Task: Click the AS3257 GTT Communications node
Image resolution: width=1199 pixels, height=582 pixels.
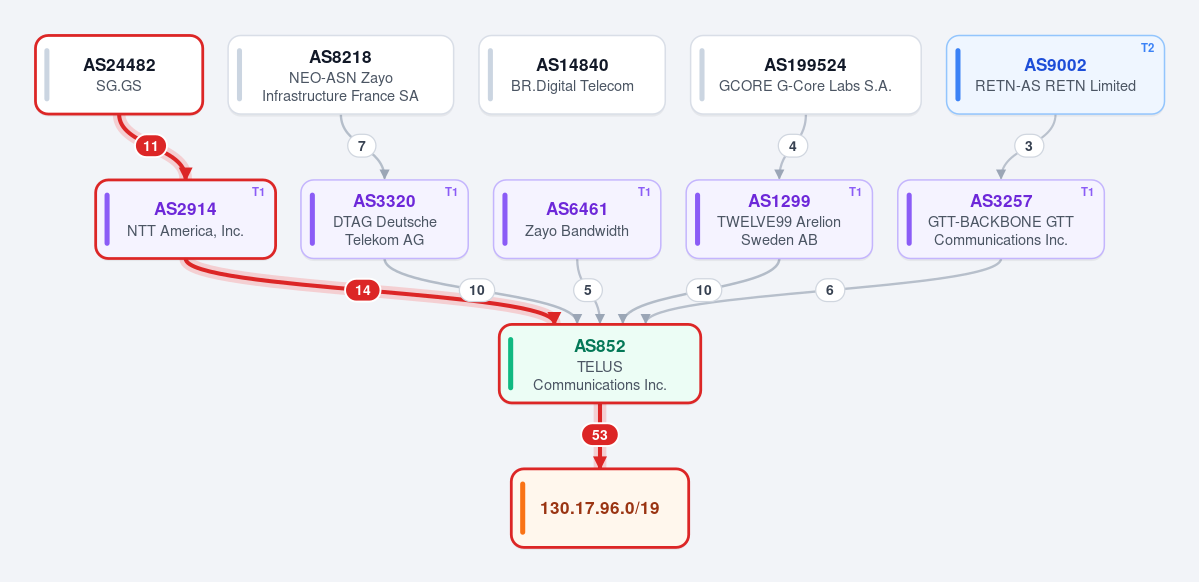Action: pos(1000,219)
